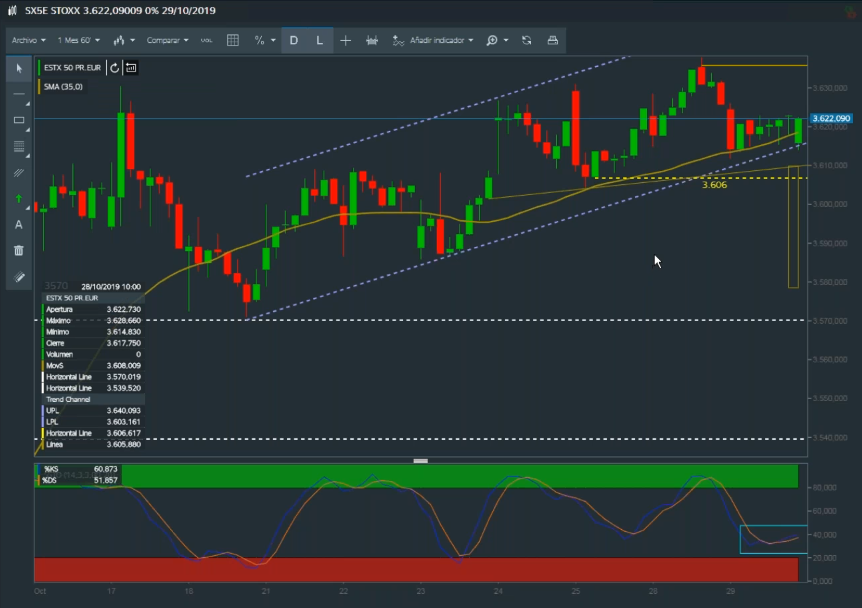Open the percent scale menu

264,41
